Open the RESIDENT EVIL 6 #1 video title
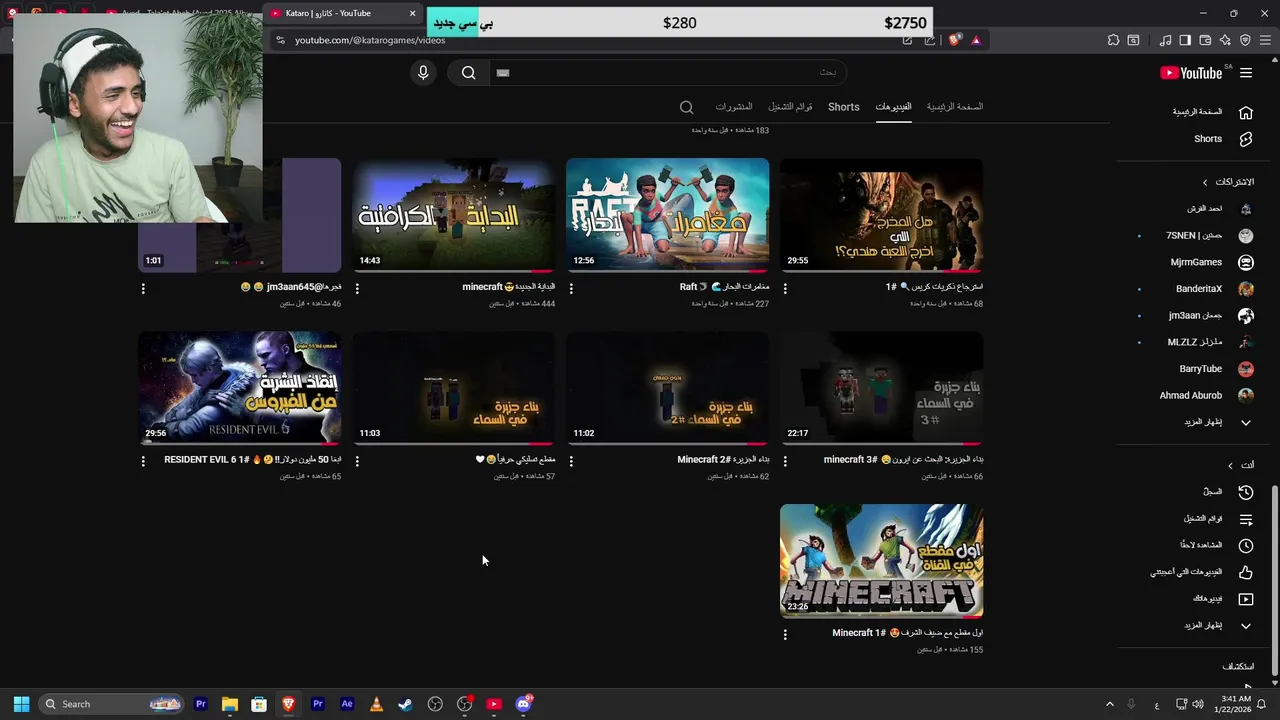1280x720 pixels. pyautogui.click(x=252, y=460)
